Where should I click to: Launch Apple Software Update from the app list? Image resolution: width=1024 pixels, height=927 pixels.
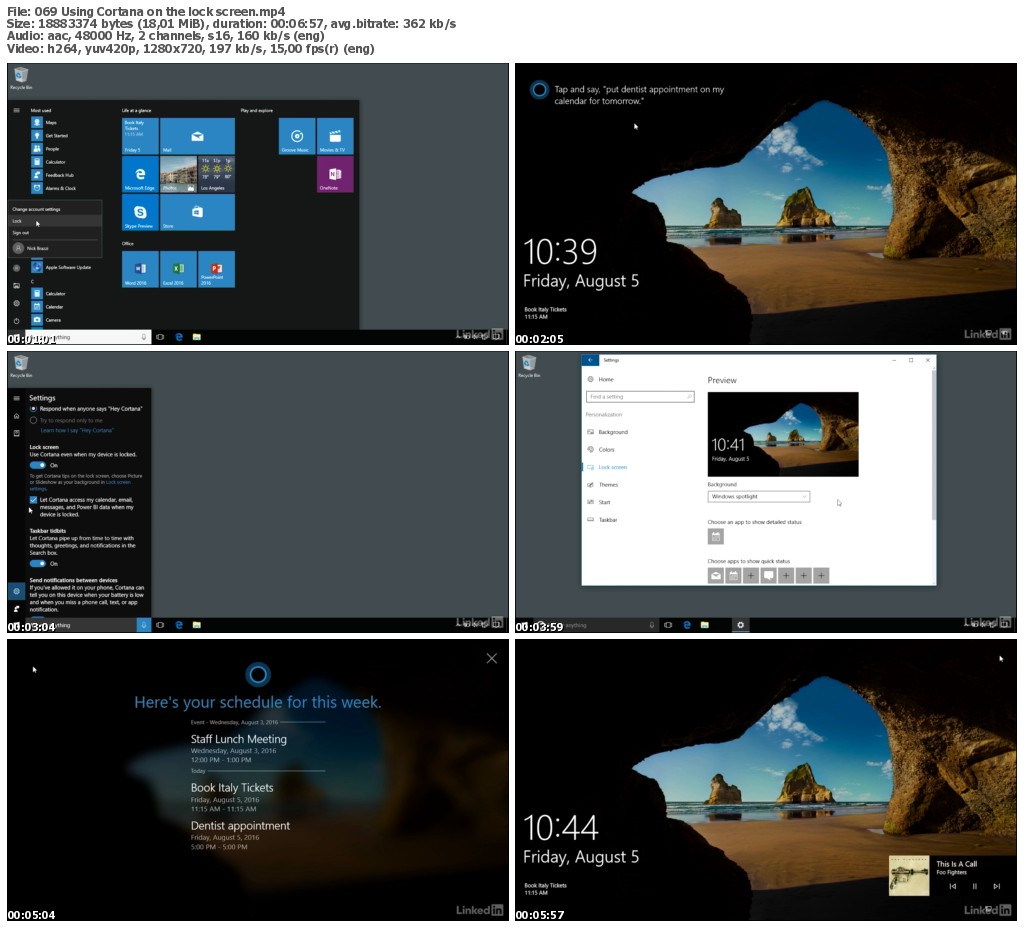tap(61, 267)
